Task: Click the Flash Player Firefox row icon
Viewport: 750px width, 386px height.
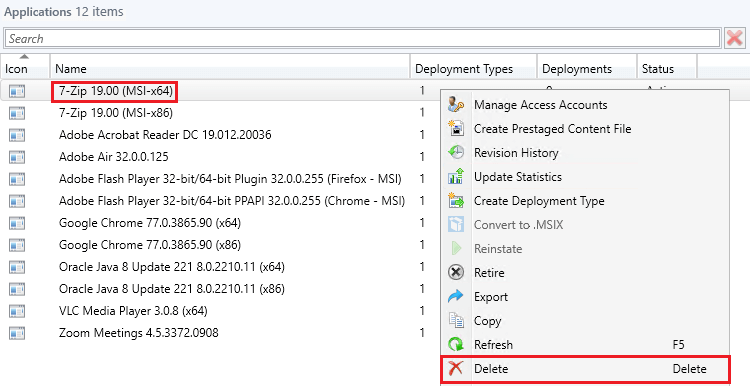Action: (x=17, y=179)
